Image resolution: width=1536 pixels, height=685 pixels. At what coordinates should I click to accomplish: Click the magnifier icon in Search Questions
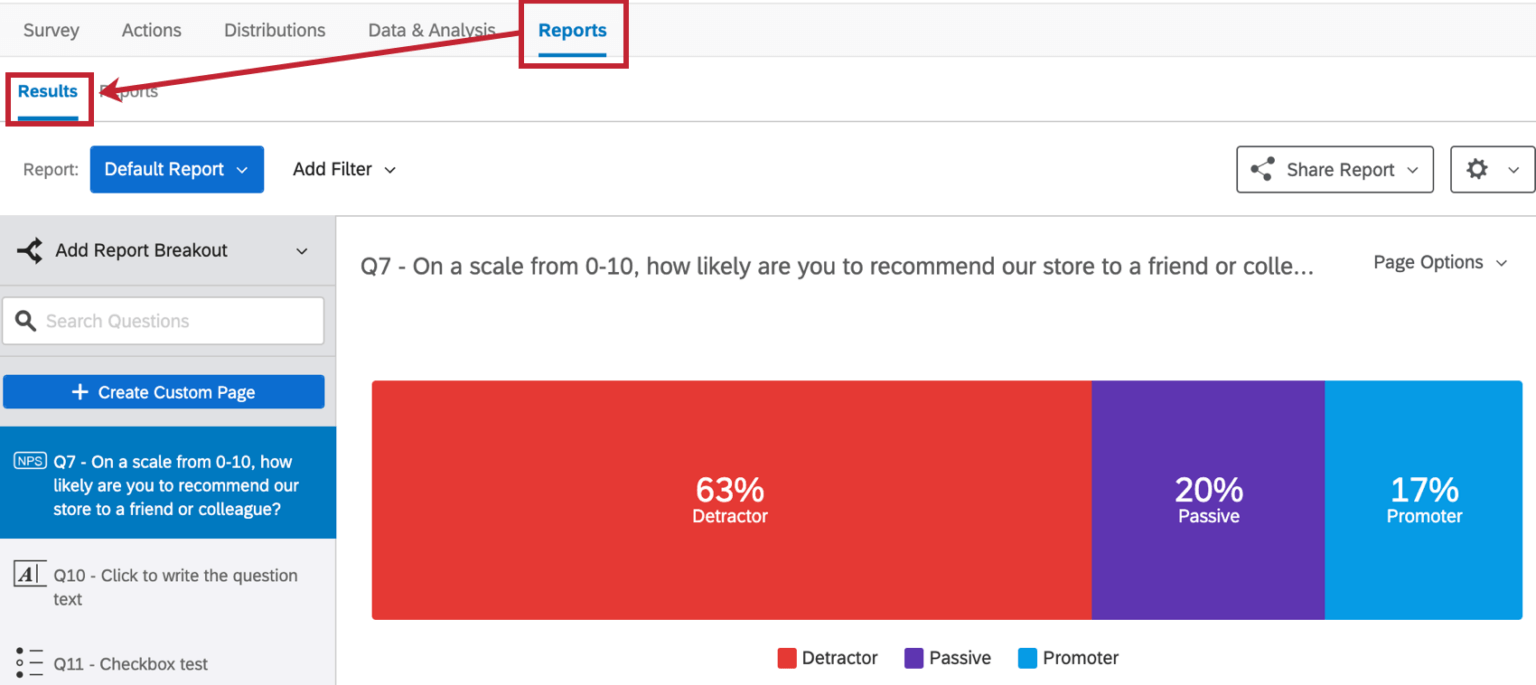click(26, 320)
